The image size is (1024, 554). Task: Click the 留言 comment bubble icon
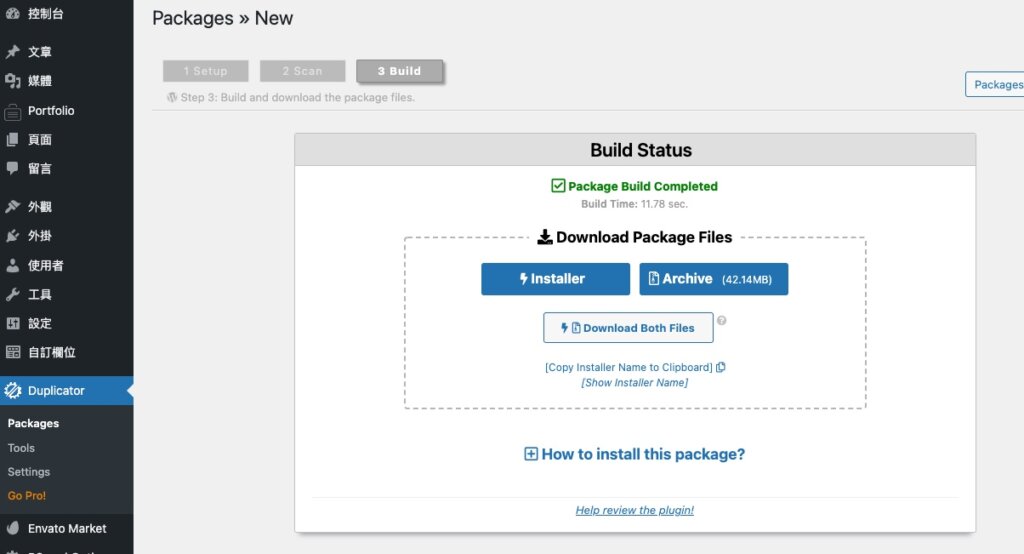pos(12,168)
